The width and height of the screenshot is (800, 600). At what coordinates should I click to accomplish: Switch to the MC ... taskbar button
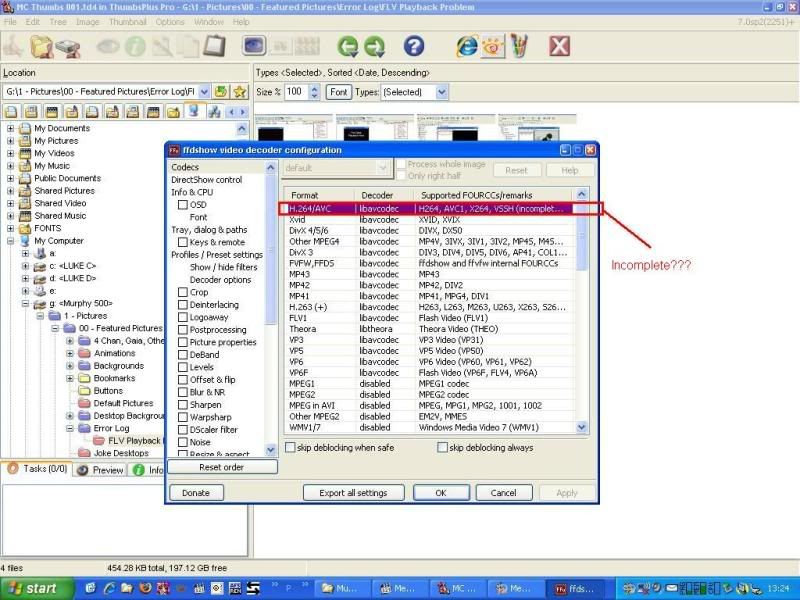(x=460, y=589)
